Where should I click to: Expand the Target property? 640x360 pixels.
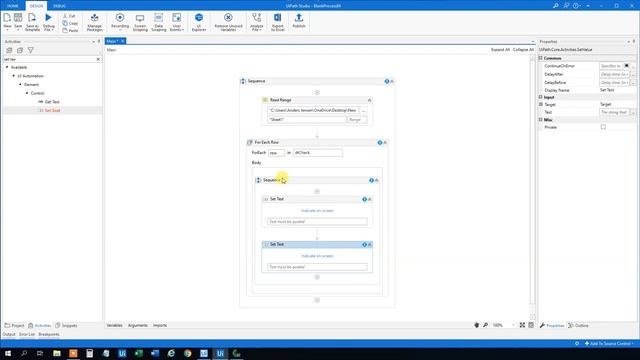tap(540, 104)
